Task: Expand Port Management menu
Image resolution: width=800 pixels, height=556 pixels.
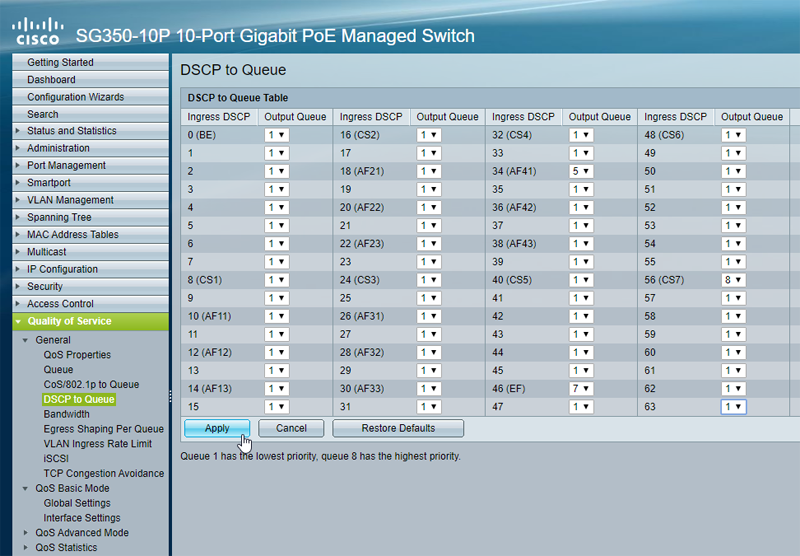Action: [90, 166]
